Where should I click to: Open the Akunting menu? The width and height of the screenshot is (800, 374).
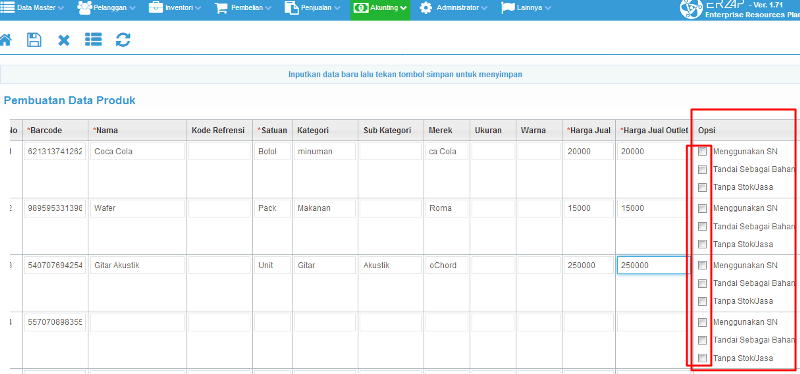click(380, 8)
